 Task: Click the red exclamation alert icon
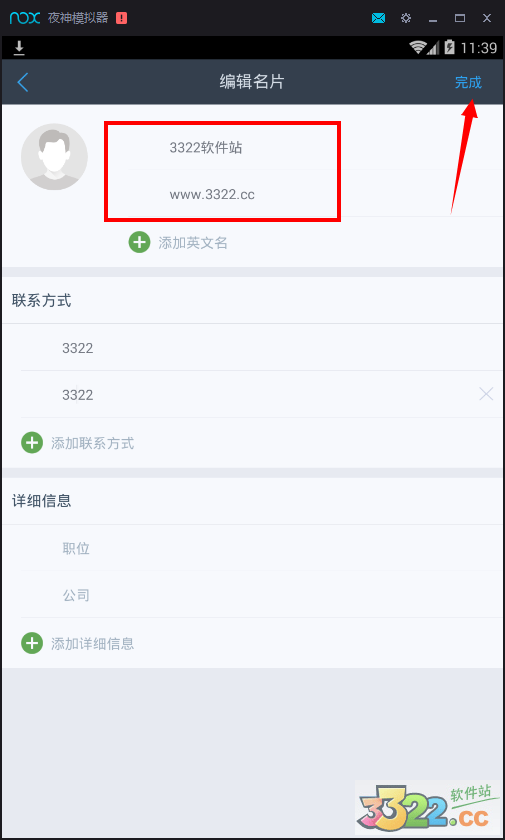pos(122,18)
